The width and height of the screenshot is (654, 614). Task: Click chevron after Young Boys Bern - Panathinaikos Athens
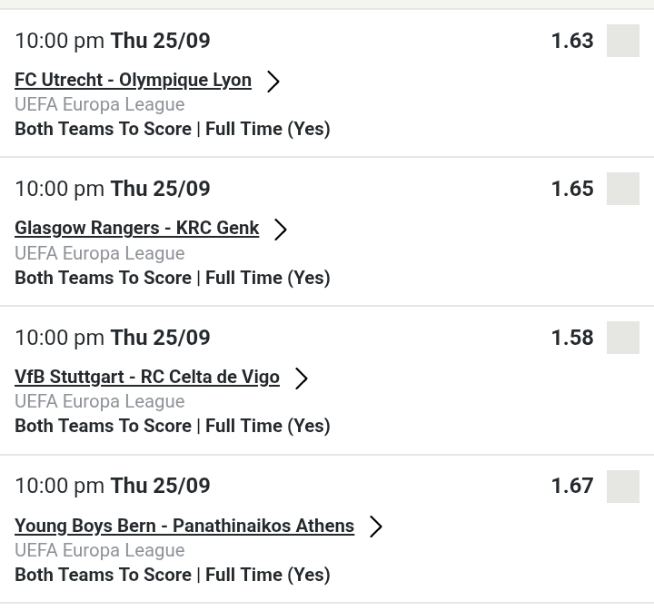pos(375,528)
